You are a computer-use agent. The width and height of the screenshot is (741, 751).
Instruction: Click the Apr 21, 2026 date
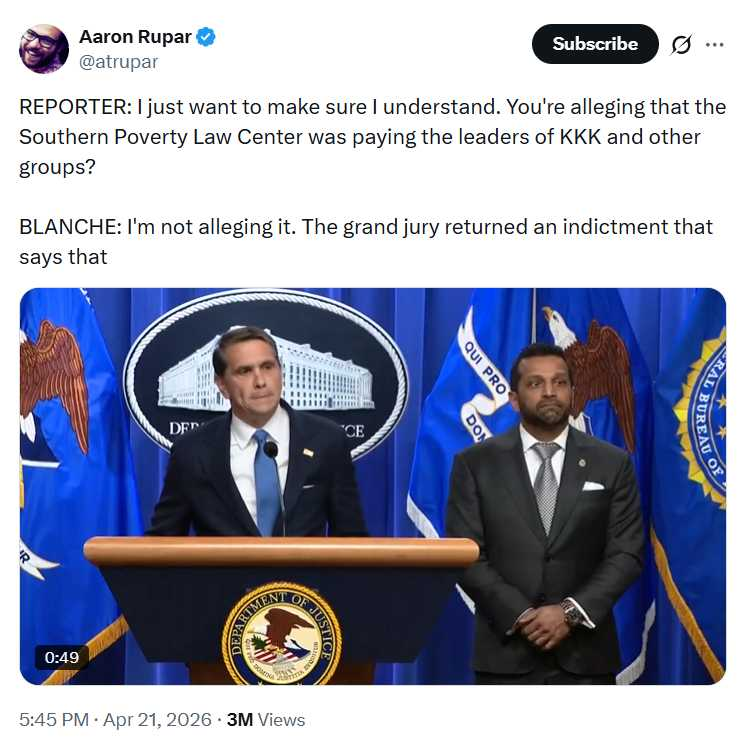coord(161,720)
